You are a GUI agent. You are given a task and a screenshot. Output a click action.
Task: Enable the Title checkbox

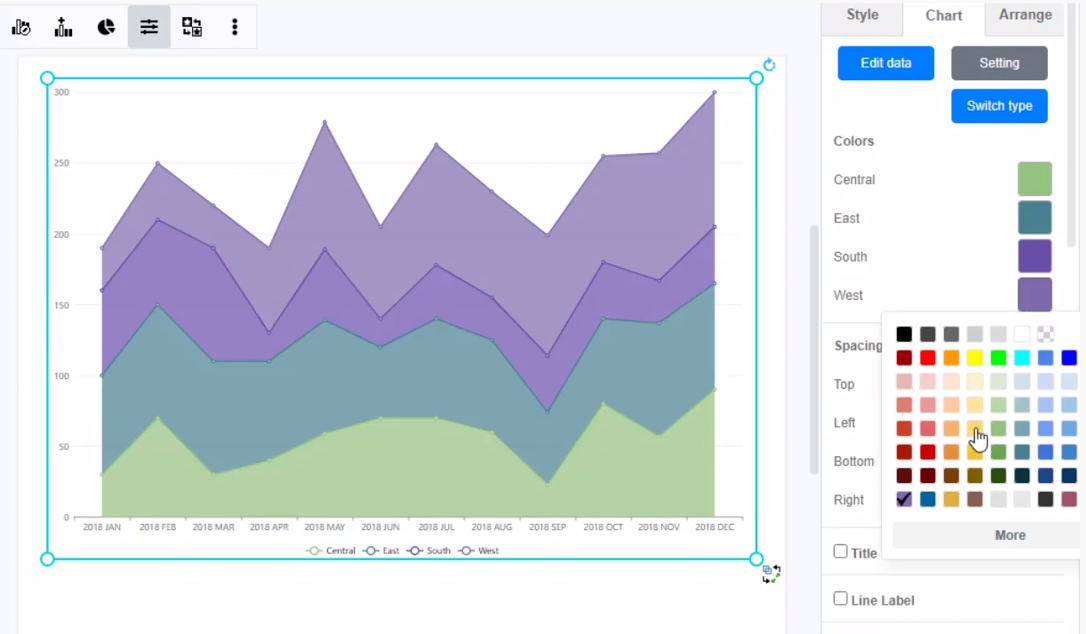(x=840, y=552)
